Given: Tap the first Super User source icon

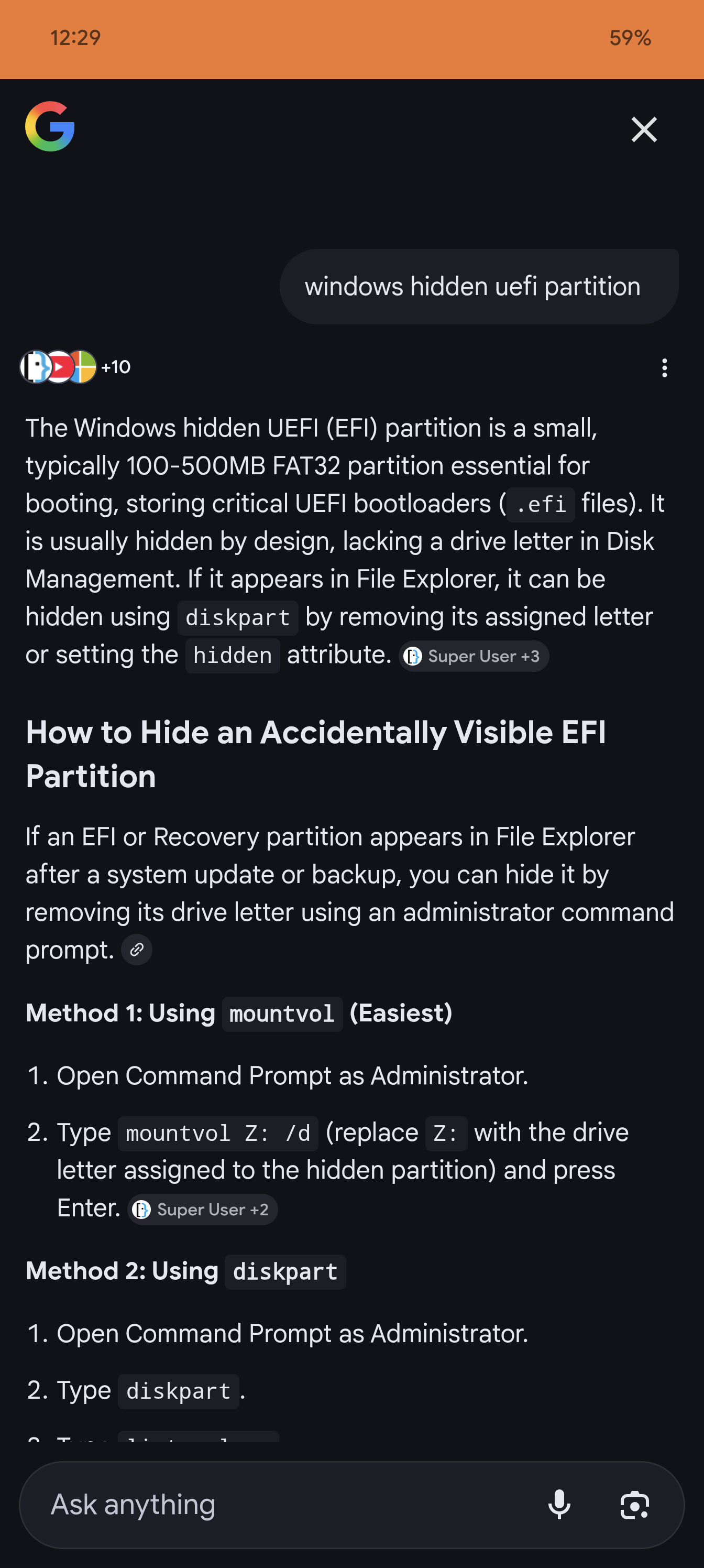Looking at the screenshot, I should tap(35, 367).
